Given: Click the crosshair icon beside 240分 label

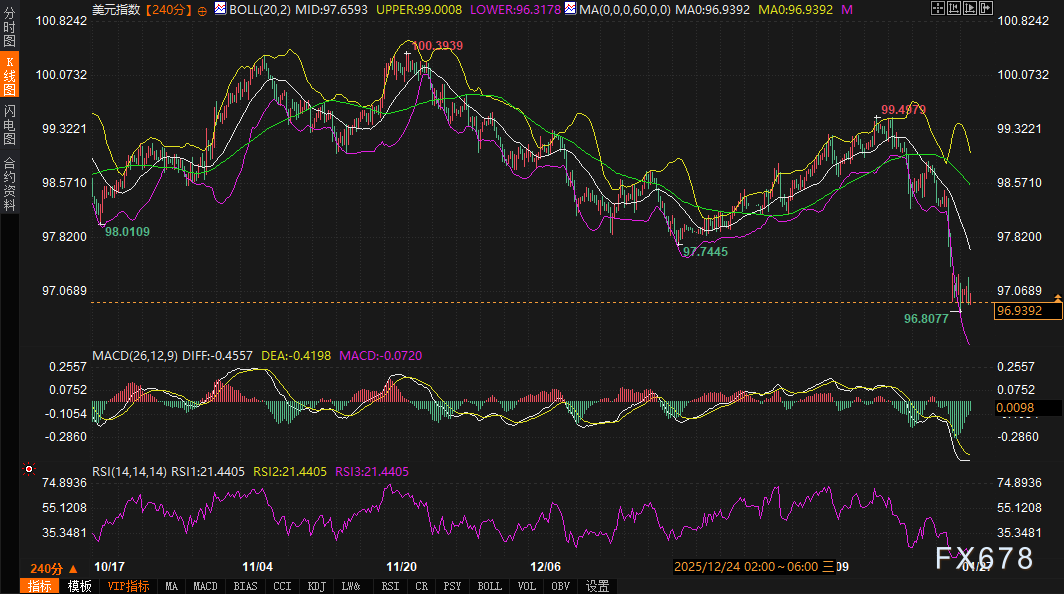Looking at the screenshot, I should click(x=204, y=9).
